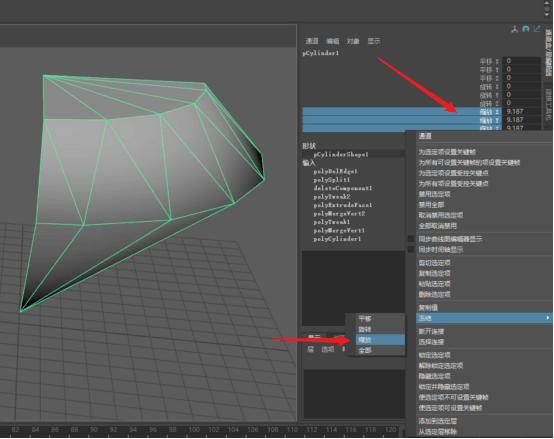554x439 pixels.
Task: Choose 粘贴选定项 in the context menu
Action: (434, 284)
